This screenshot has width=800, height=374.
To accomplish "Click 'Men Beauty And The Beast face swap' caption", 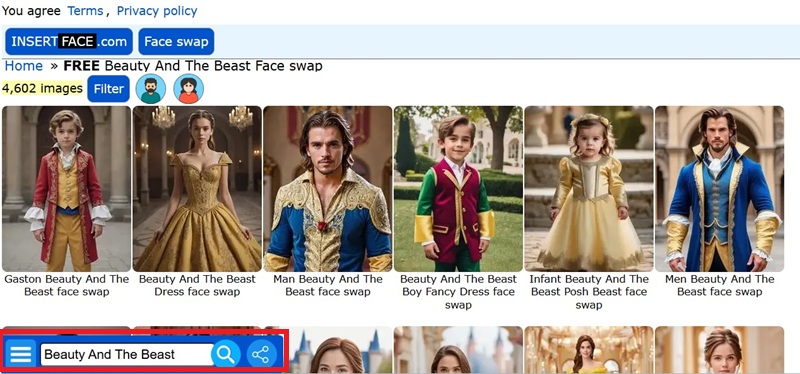I will (x=719, y=286).
